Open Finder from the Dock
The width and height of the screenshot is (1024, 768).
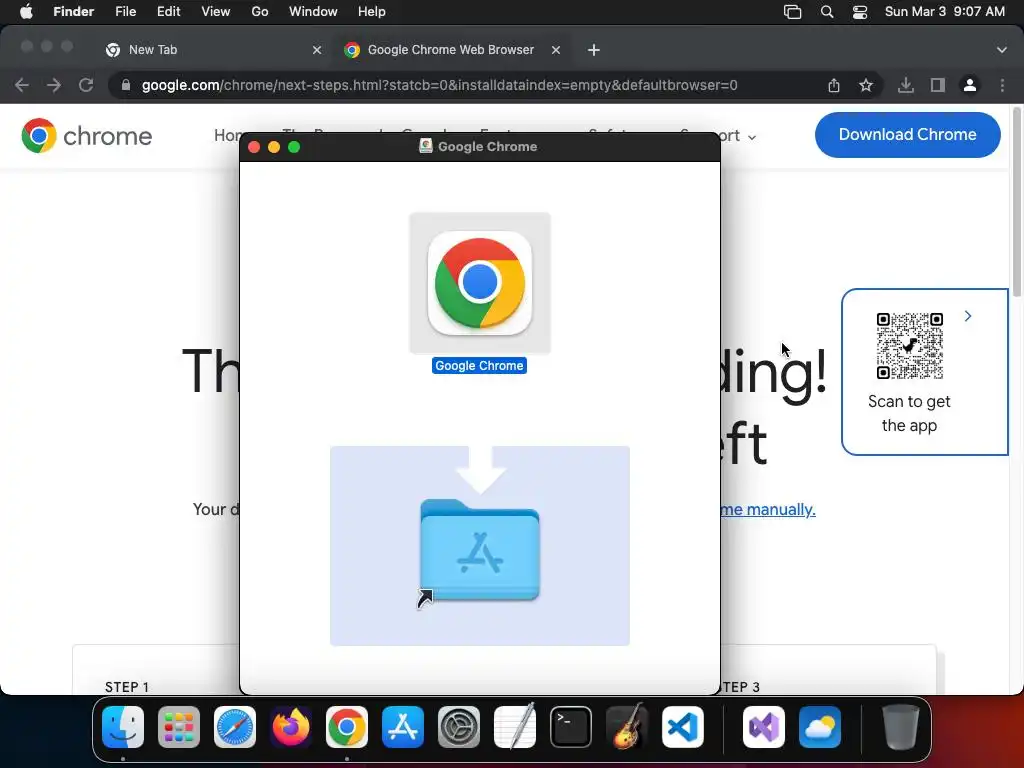[x=123, y=727]
